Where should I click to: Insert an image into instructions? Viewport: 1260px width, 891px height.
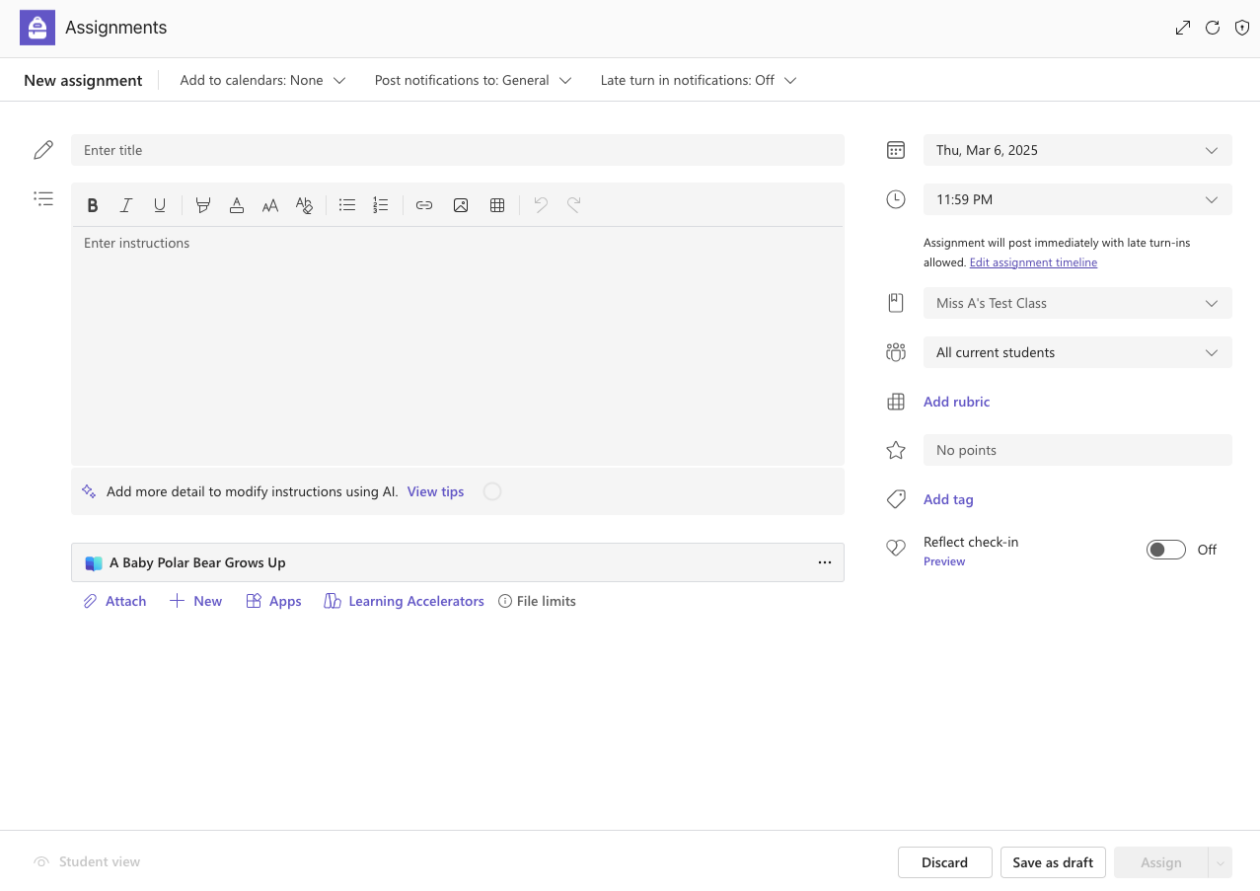[x=461, y=205]
